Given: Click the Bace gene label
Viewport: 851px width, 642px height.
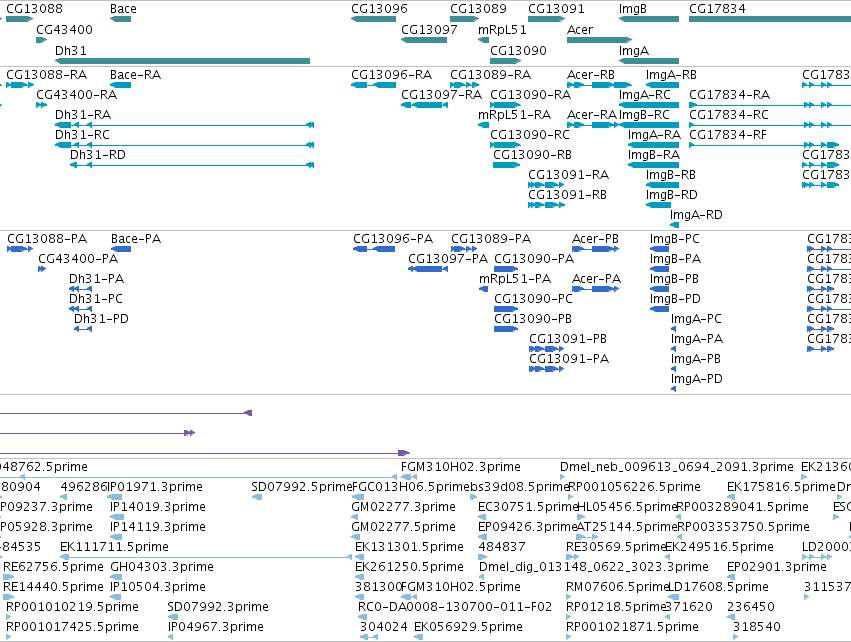Looking at the screenshot, I should point(123,9).
